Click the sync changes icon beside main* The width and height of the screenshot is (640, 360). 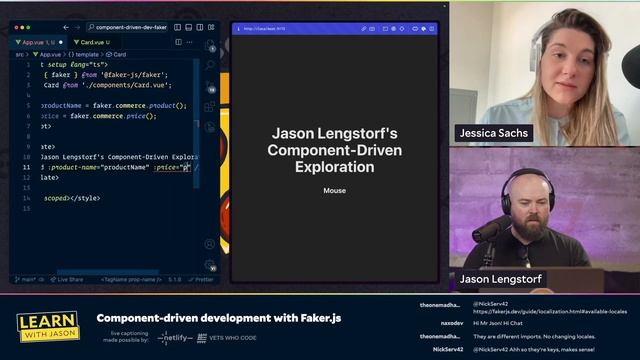(41, 280)
